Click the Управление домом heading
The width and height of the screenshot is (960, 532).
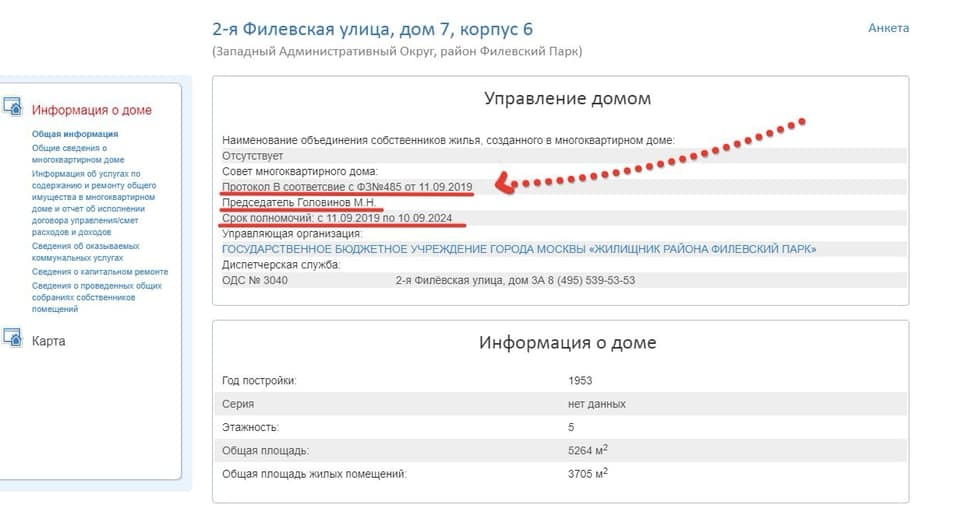tap(568, 99)
